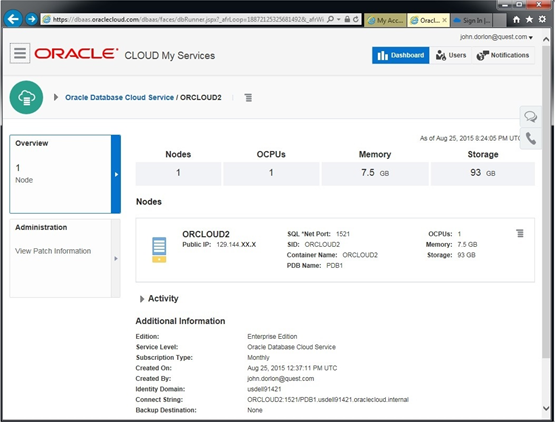The height and width of the screenshot is (423, 555).
Task: Click the Administration tile arrow
Action: pos(116,258)
